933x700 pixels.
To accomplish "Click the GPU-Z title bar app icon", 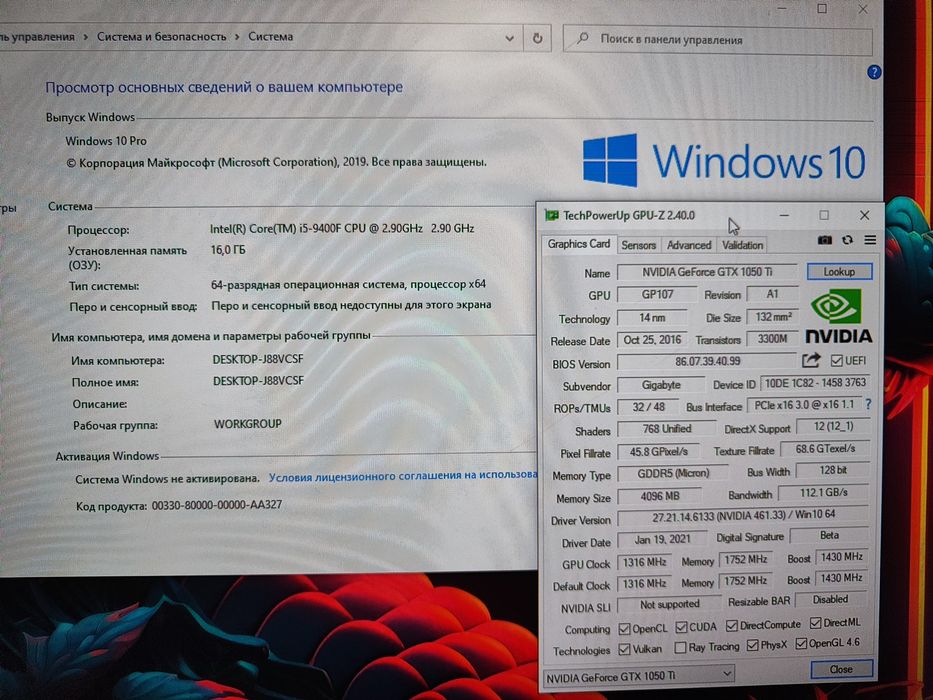I will pyautogui.click(x=552, y=215).
